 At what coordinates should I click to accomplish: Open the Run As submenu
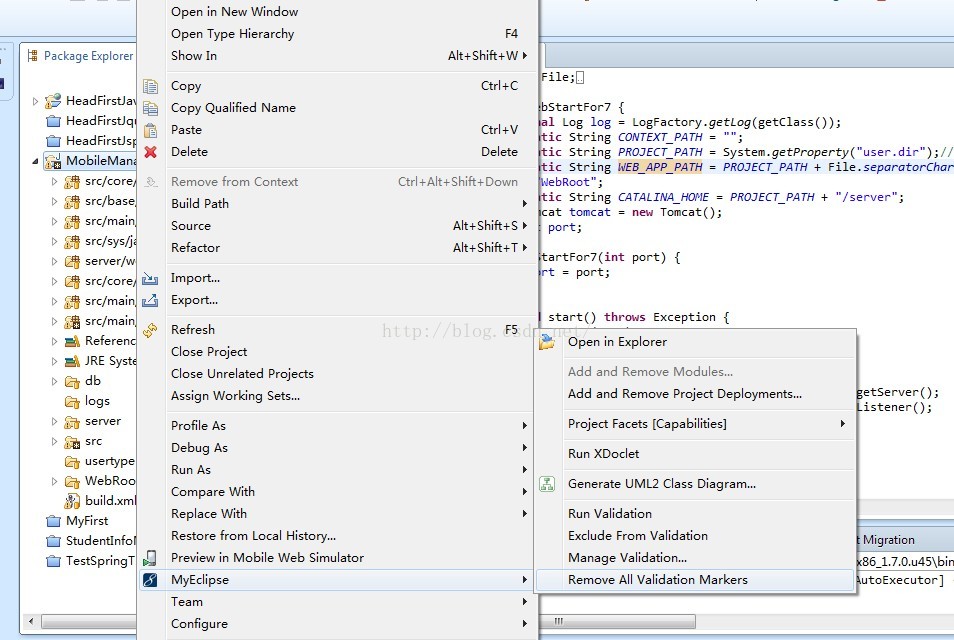336,470
